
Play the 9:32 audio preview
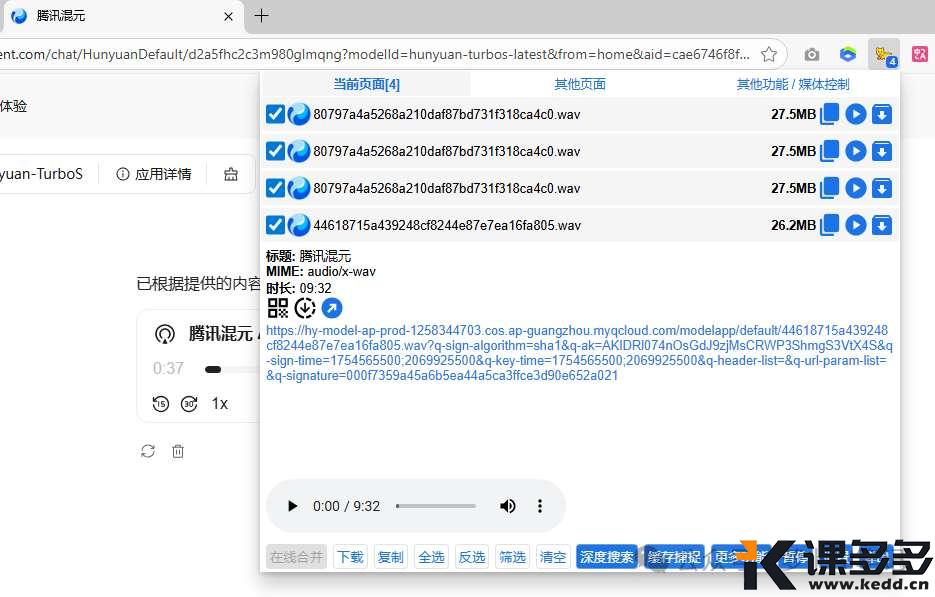(292, 506)
